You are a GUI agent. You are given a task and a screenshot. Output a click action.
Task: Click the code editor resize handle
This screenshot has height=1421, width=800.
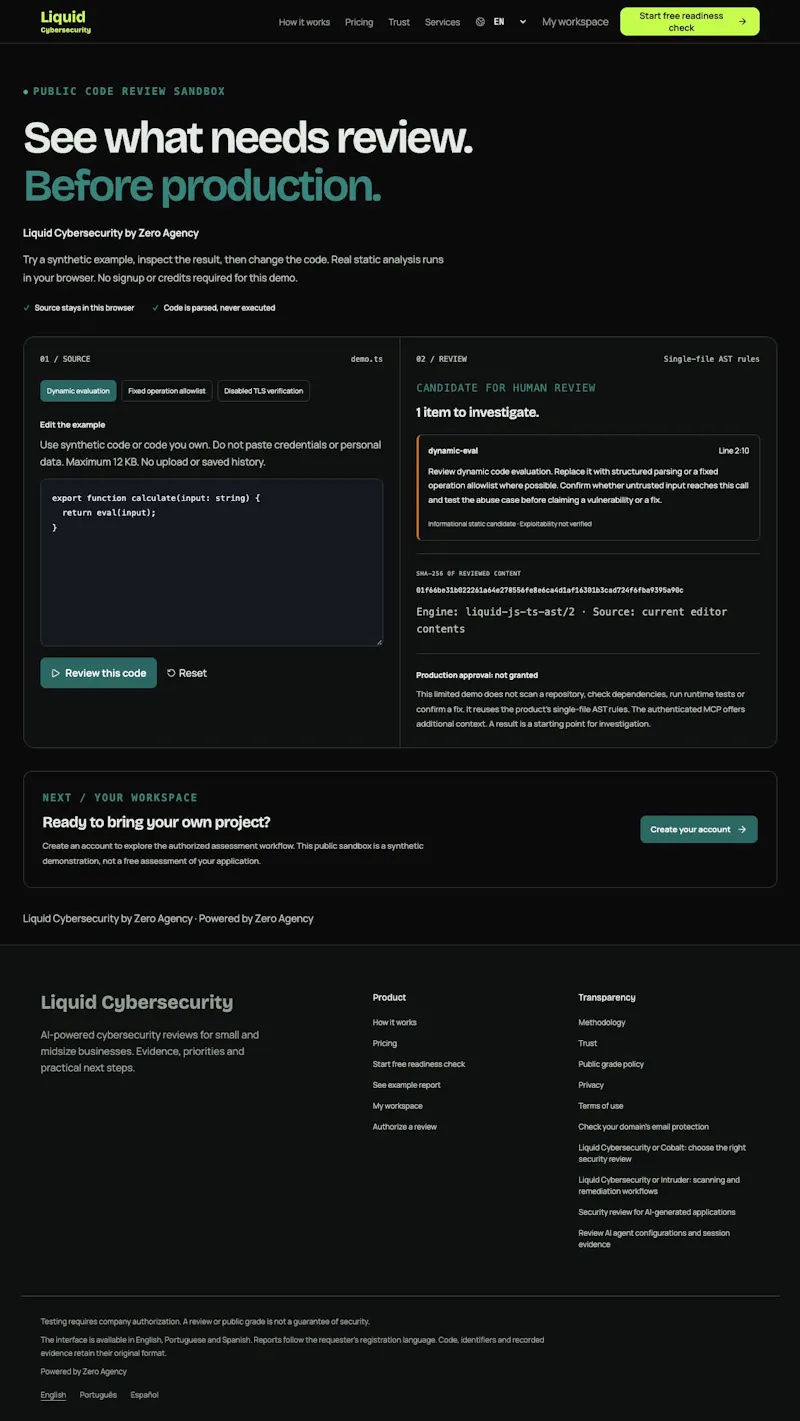pos(378,641)
